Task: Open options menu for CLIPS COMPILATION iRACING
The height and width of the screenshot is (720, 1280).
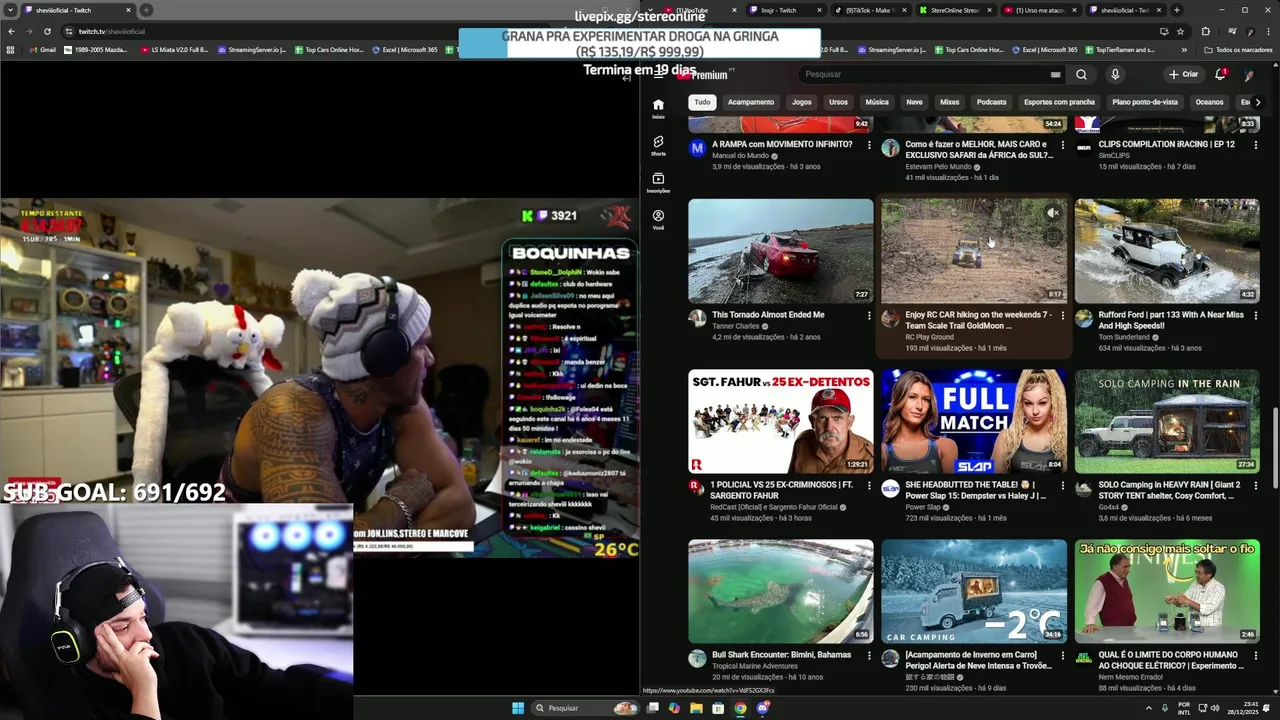Action: coord(1255,145)
